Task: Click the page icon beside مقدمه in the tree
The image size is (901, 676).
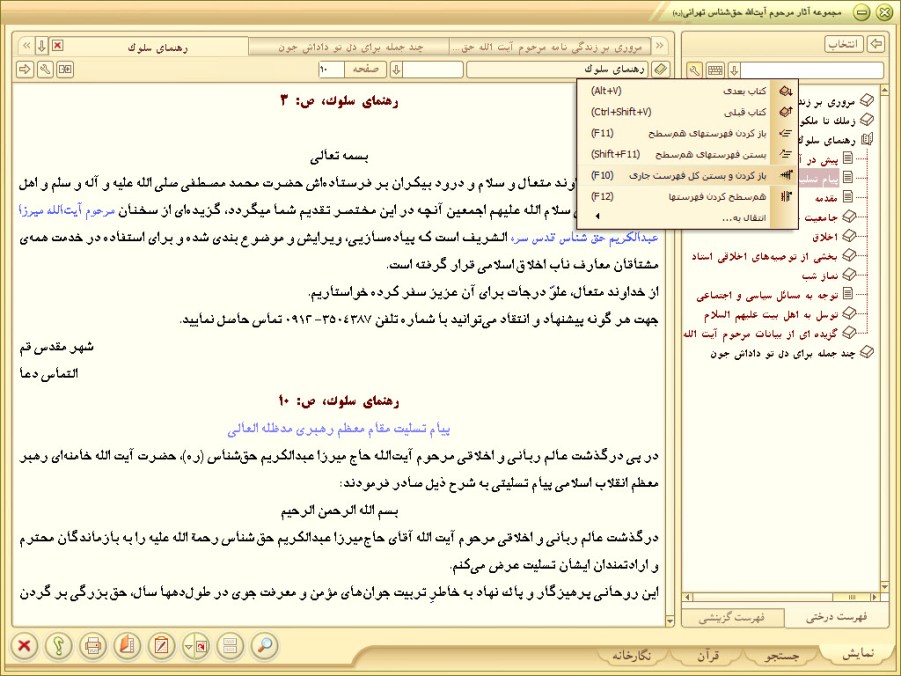Action: 848,197
